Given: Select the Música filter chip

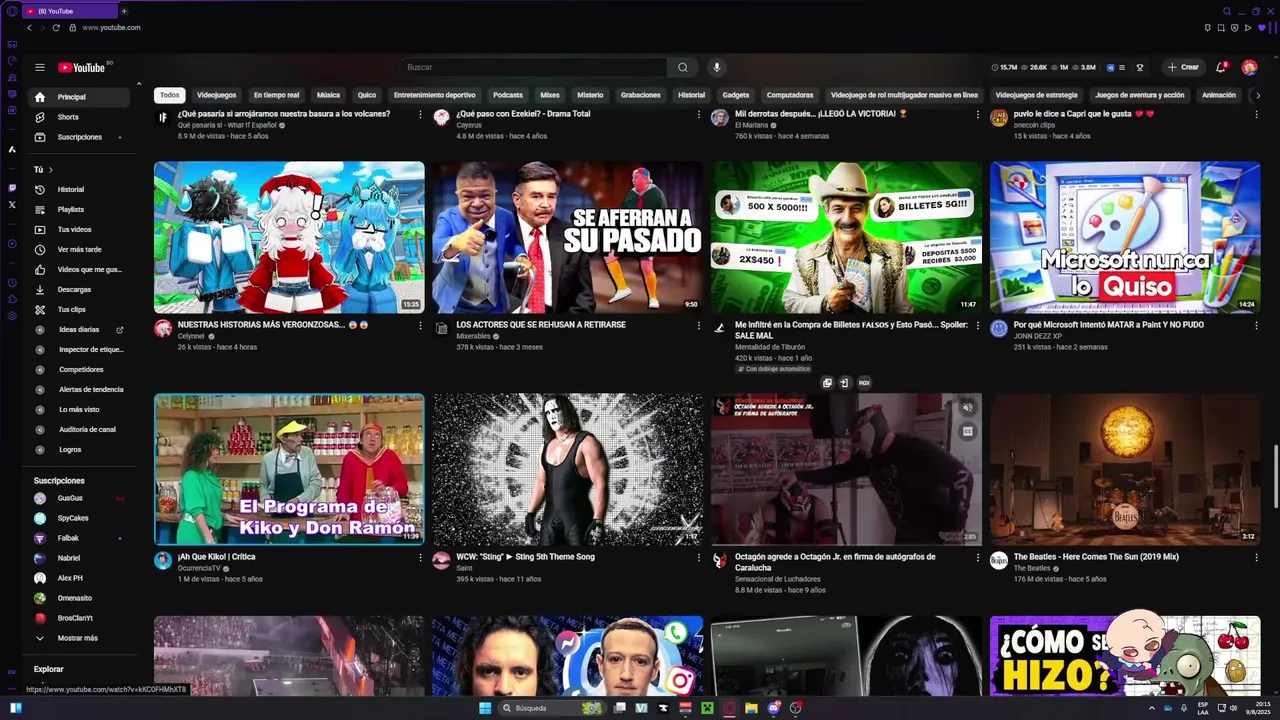Looking at the screenshot, I should coord(328,95).
